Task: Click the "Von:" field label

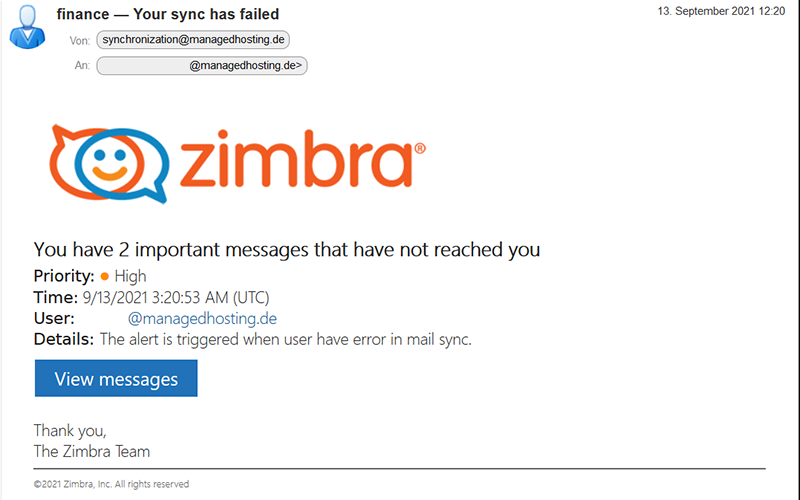Action: (x=80, y=41)
